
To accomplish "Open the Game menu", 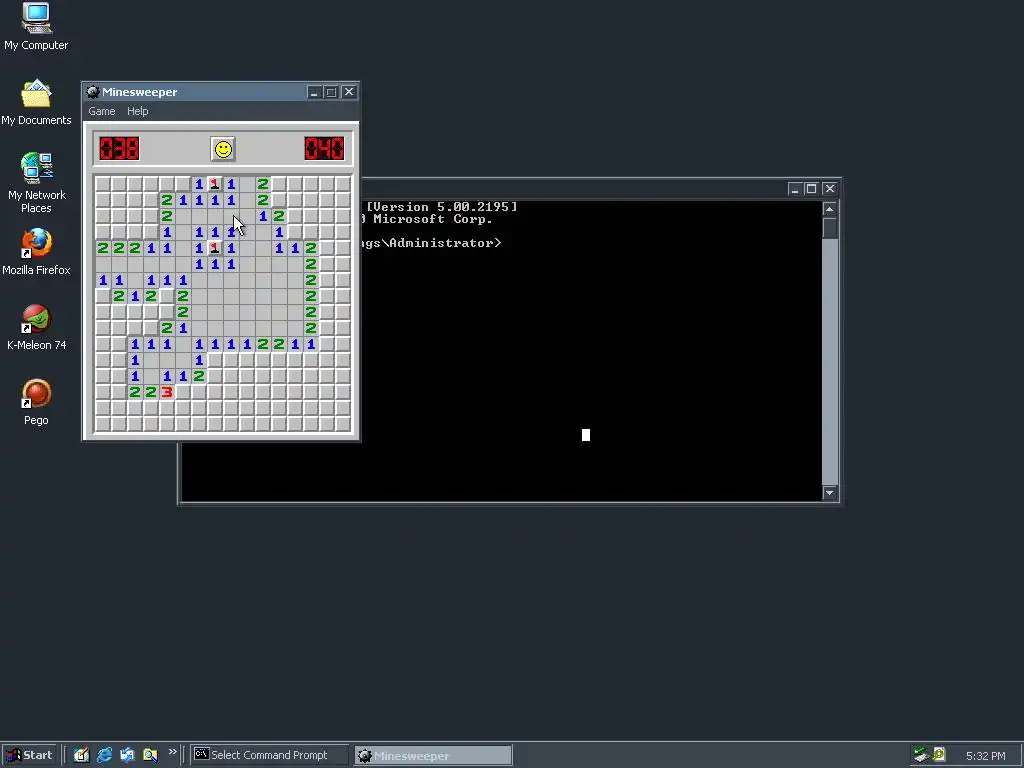I will pyautogui.click(x=102, y=111).
